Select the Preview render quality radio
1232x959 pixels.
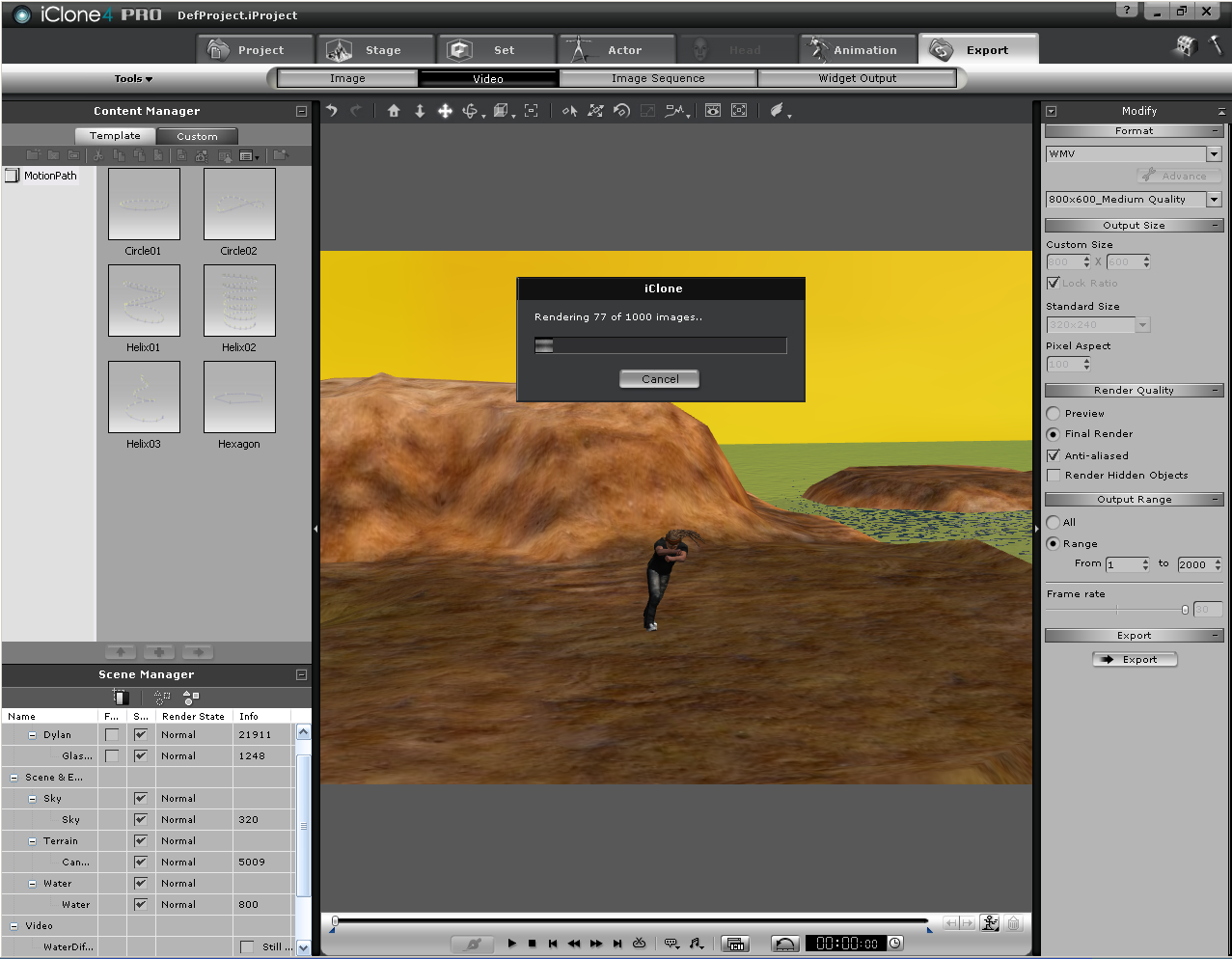pyautogui.click(x=1054, y=414)
